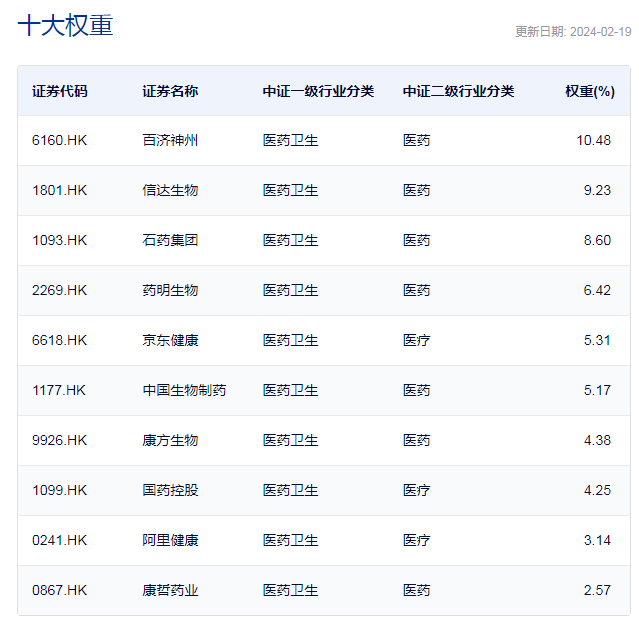The image size is (639, 626).
Task: Click 医药卫生 in the 康哲药业 row
Action: pyautogui.click(x=290, y=591)
